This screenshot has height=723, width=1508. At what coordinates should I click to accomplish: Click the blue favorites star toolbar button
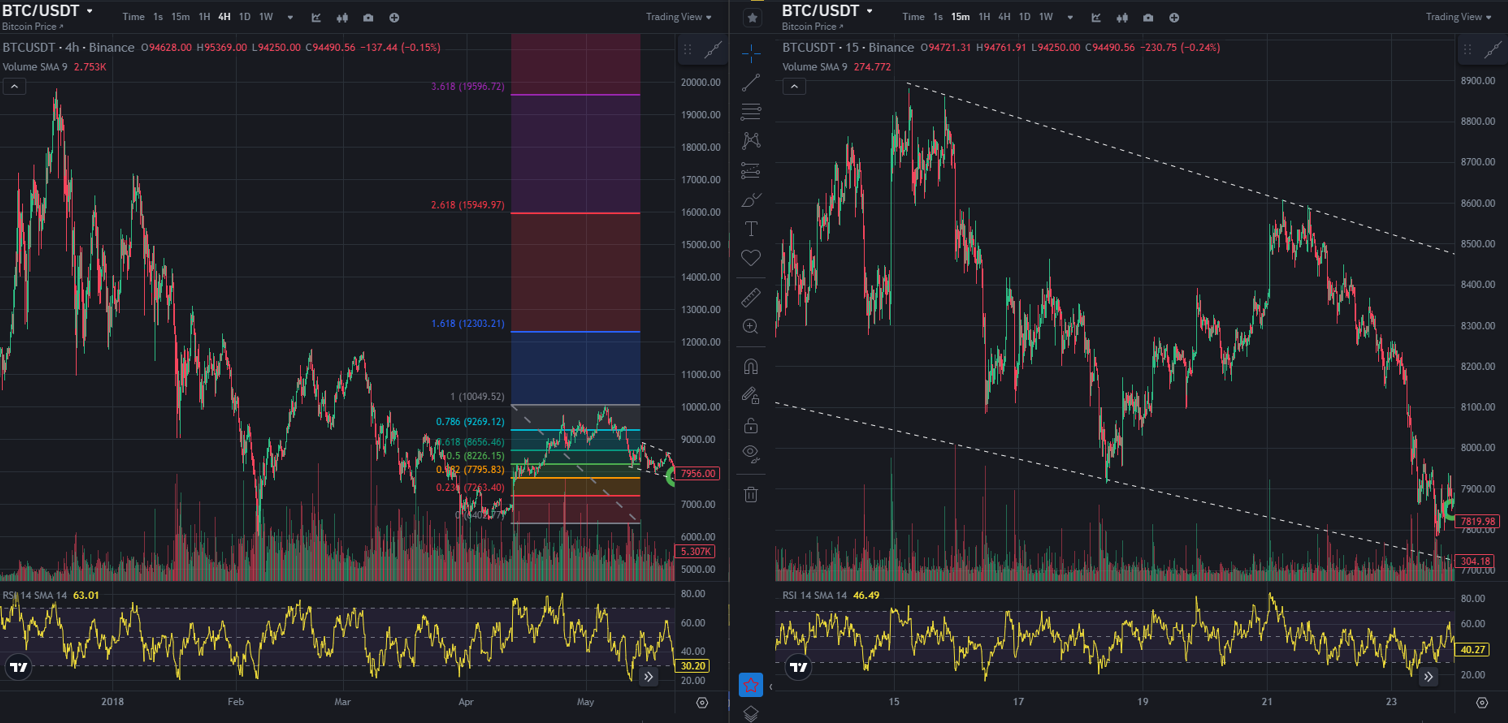coord(751,685)
